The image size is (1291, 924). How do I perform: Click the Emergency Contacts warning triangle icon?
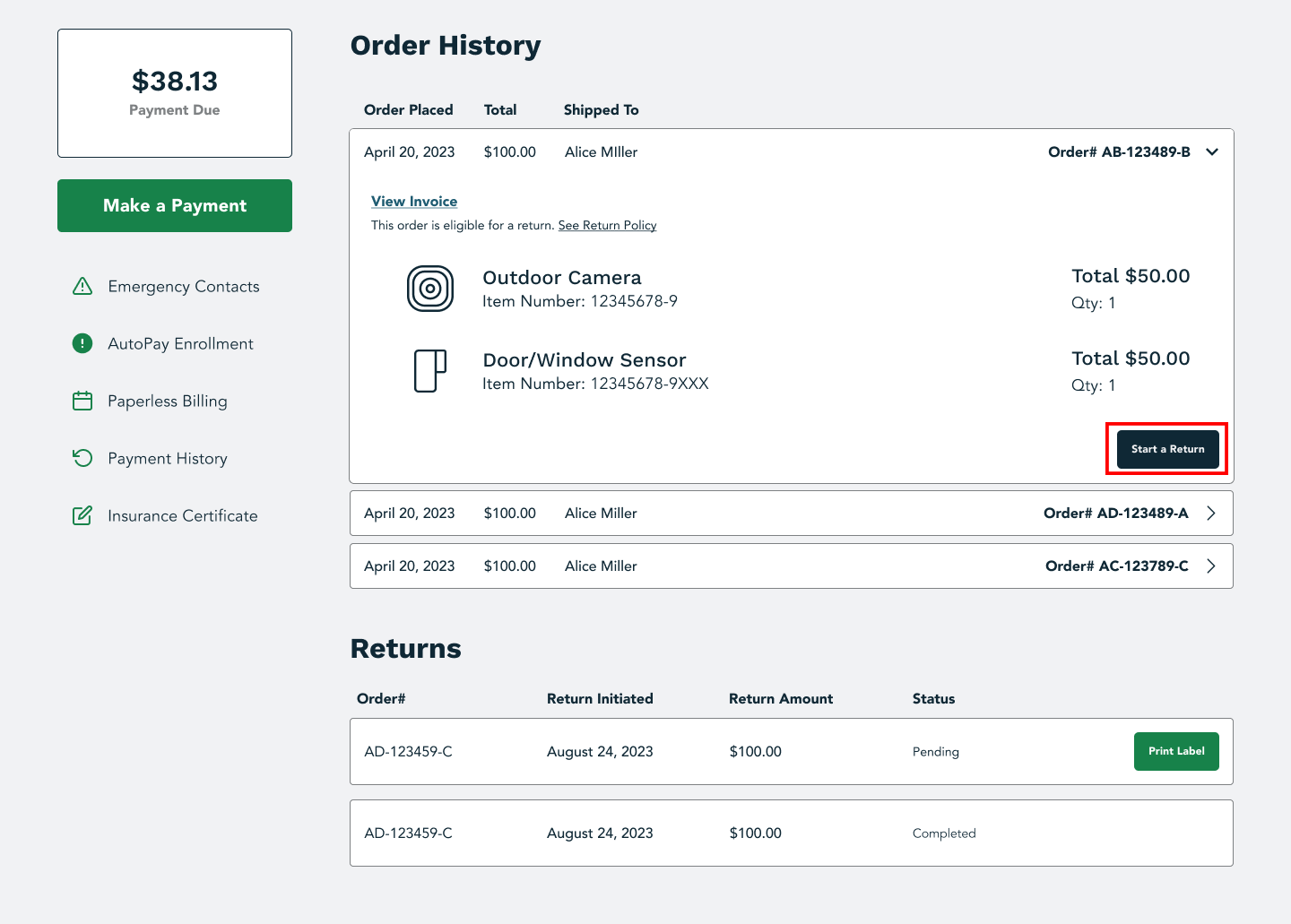coord(82,286)
